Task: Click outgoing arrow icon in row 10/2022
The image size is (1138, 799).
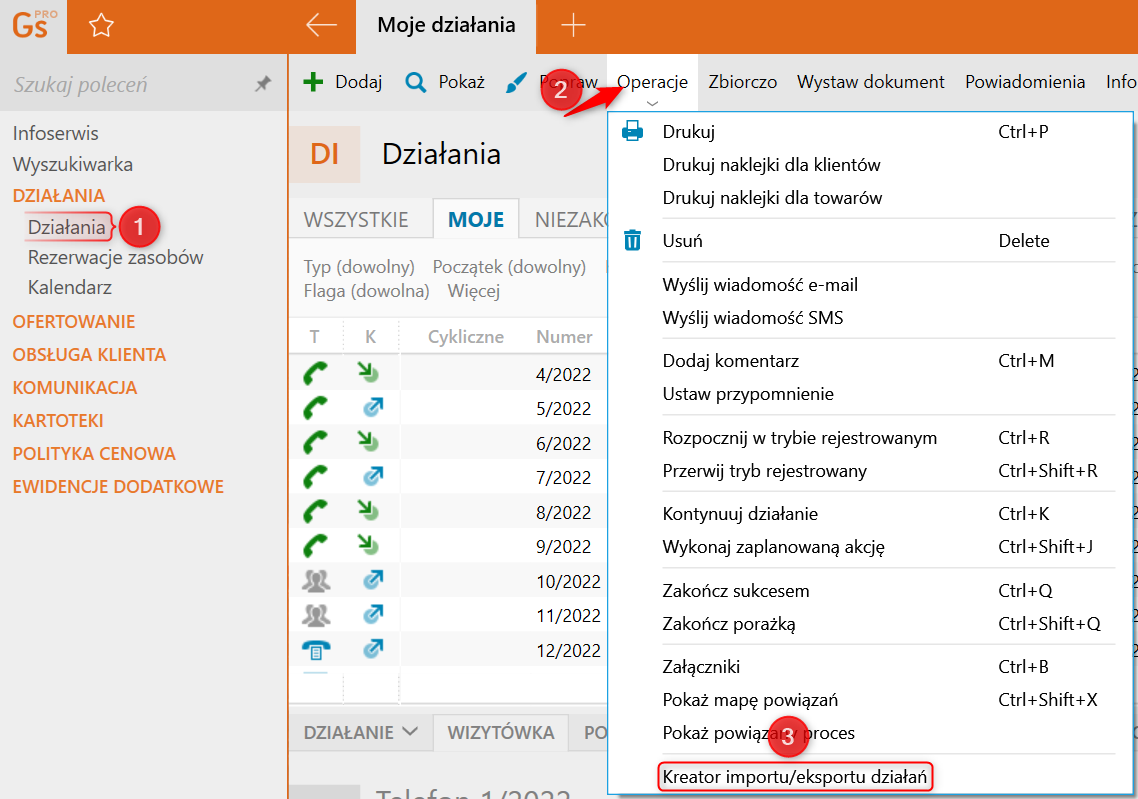Action: coord(373,579)
